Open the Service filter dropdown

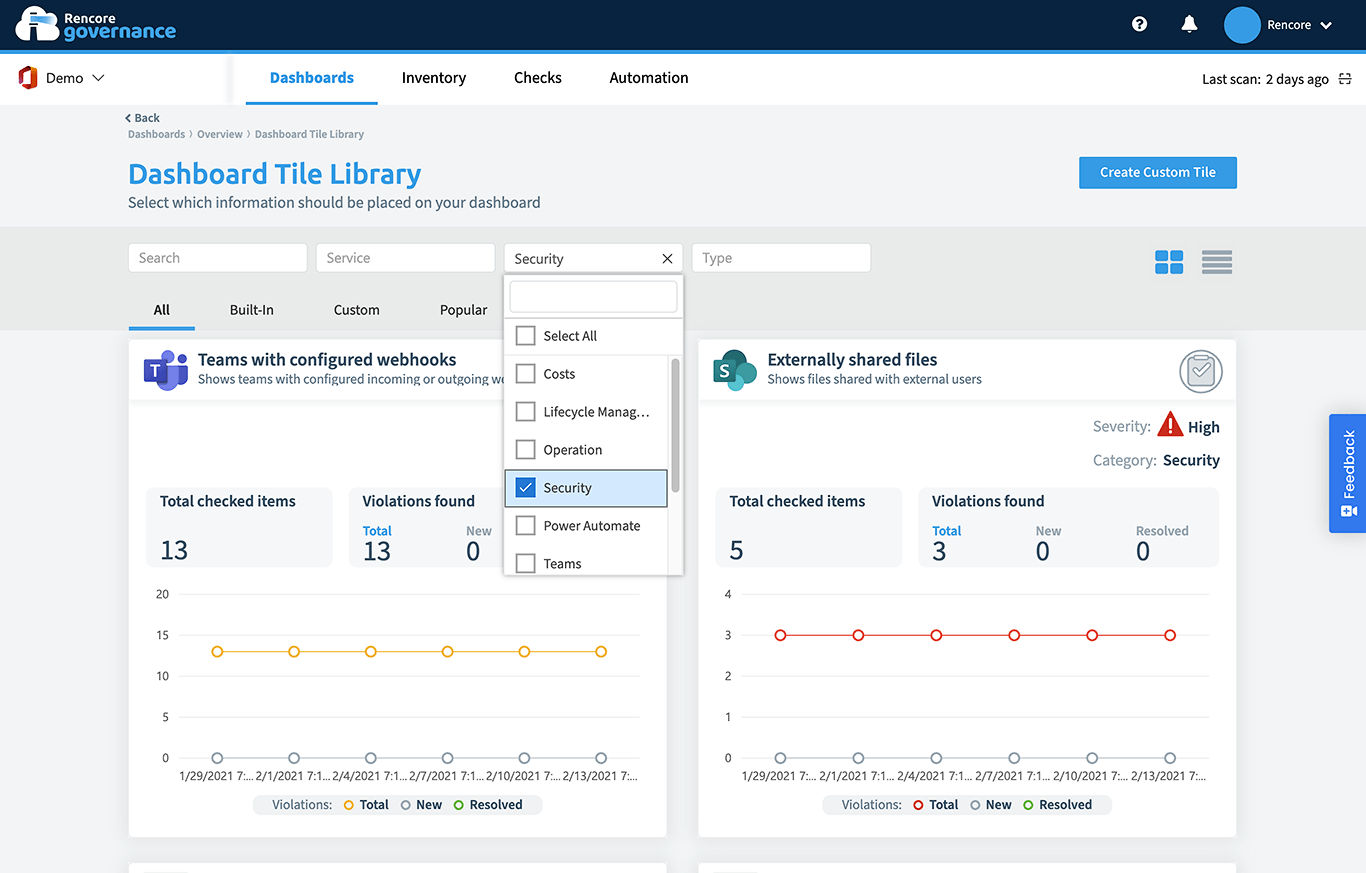[405, 258]
